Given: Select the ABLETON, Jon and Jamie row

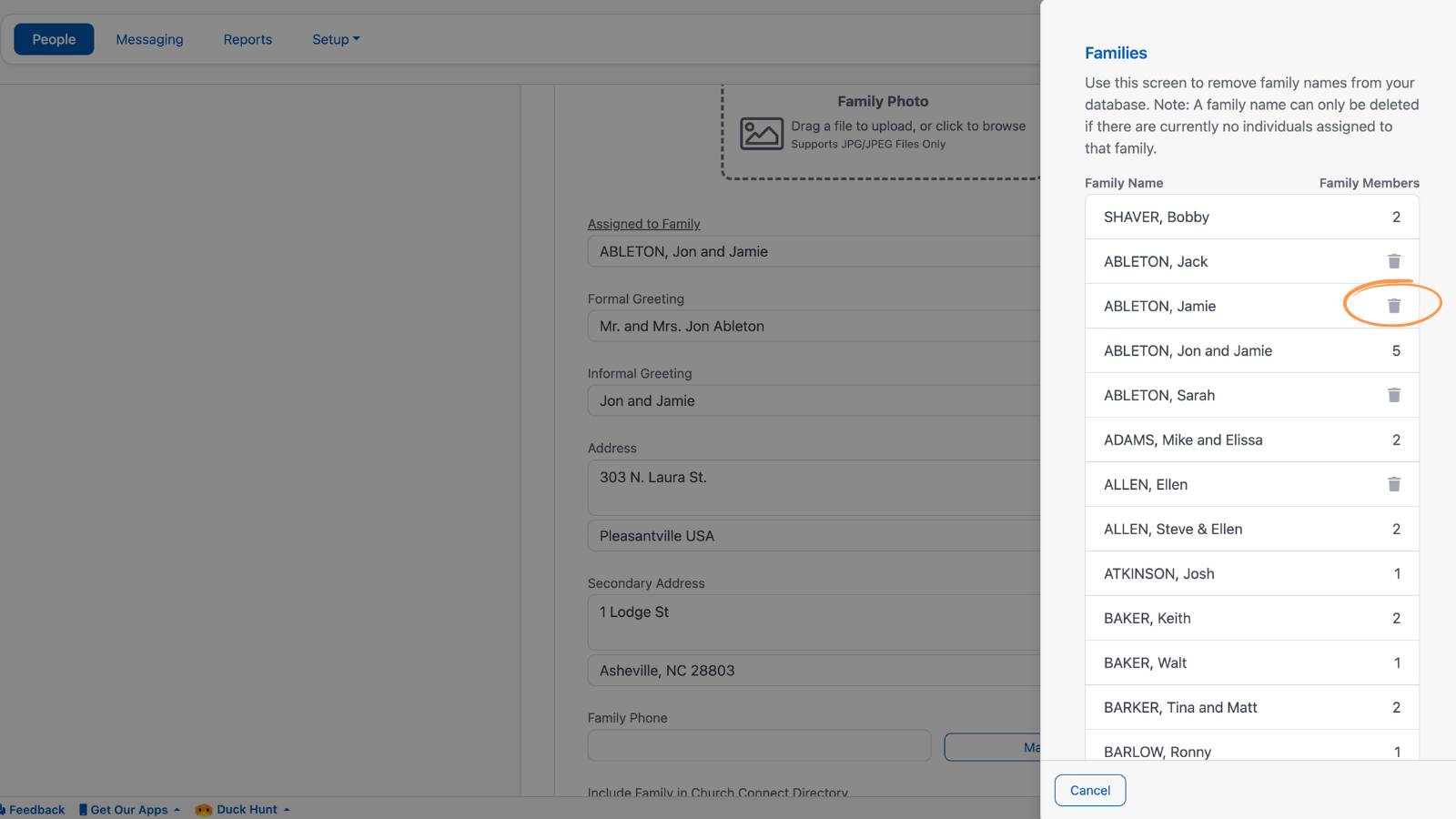Looking at the screenshot, I should click(1251, 350).
